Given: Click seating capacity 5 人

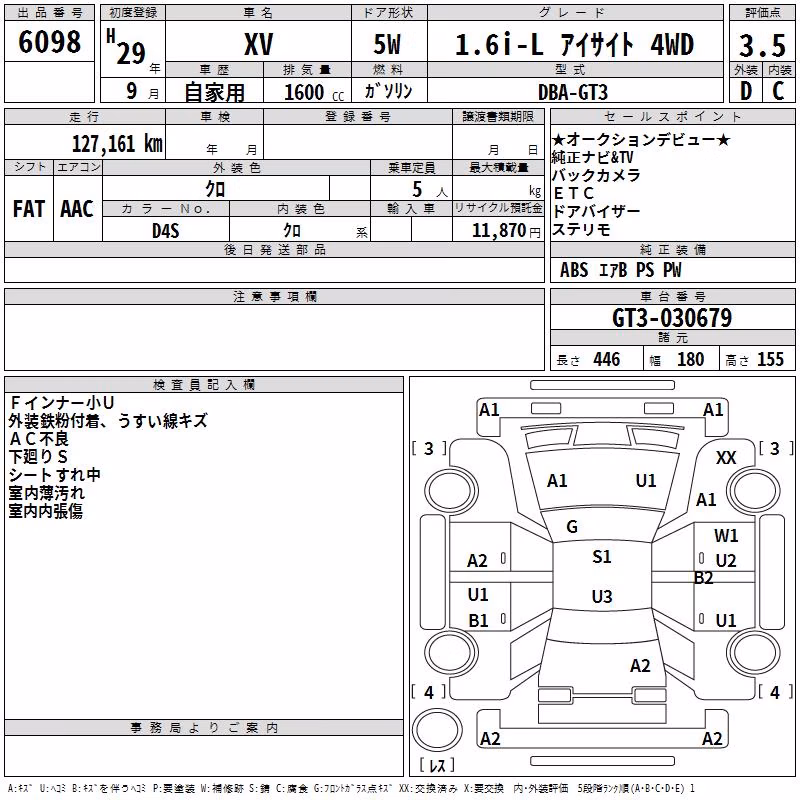Looking at the screenshot, I should pos(429,189).
